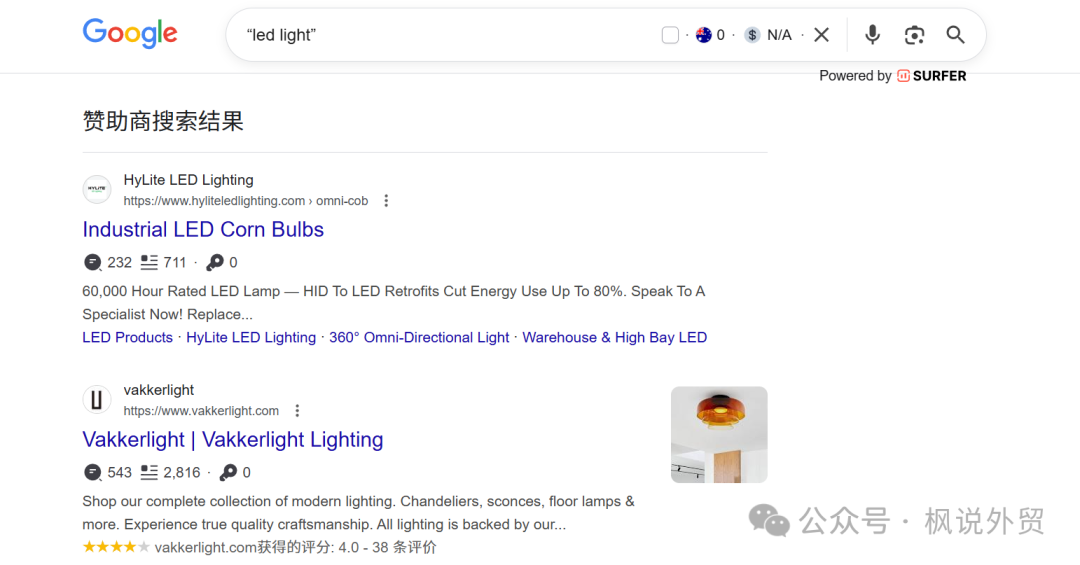Click the Australia flag volume indicator
Image resolution: width=1080 pixels, height=565 pixels.
703,35
